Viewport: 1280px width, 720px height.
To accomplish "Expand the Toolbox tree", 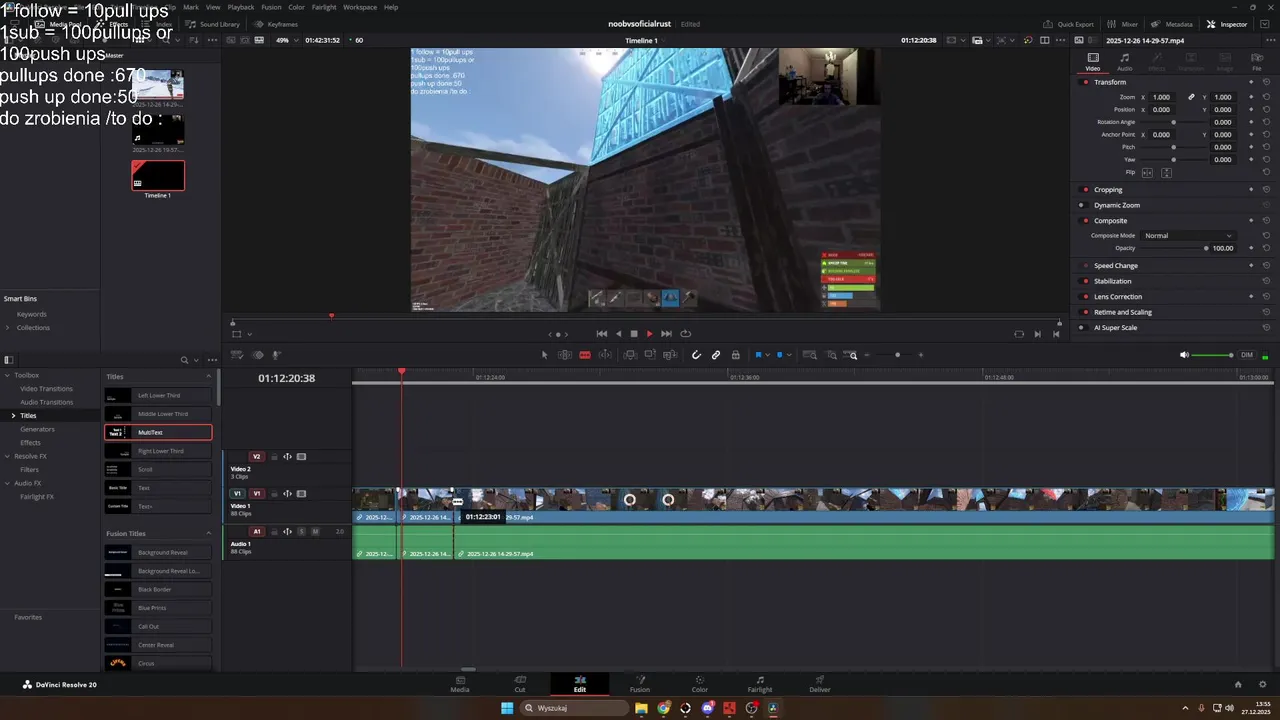I will click(8, 375).
